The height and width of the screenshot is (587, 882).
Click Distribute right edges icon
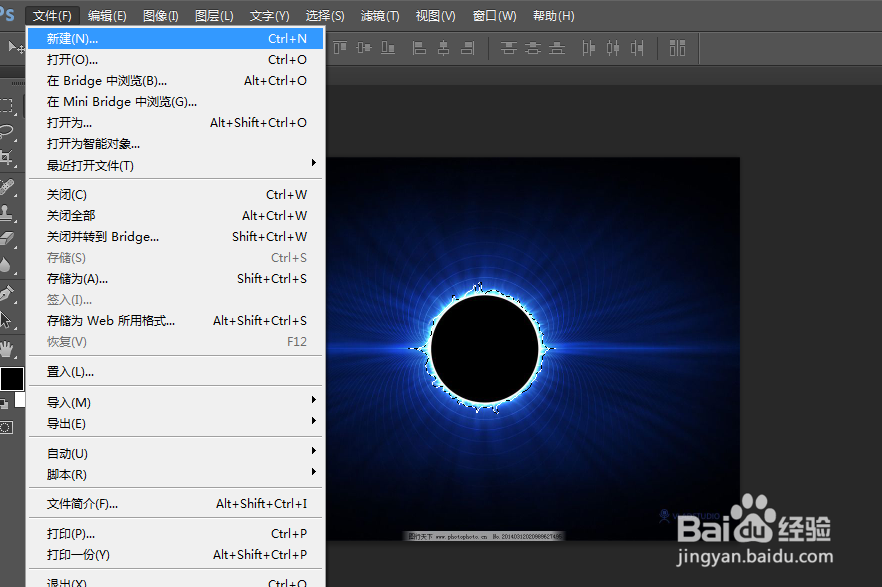click(x=637, y=48)
